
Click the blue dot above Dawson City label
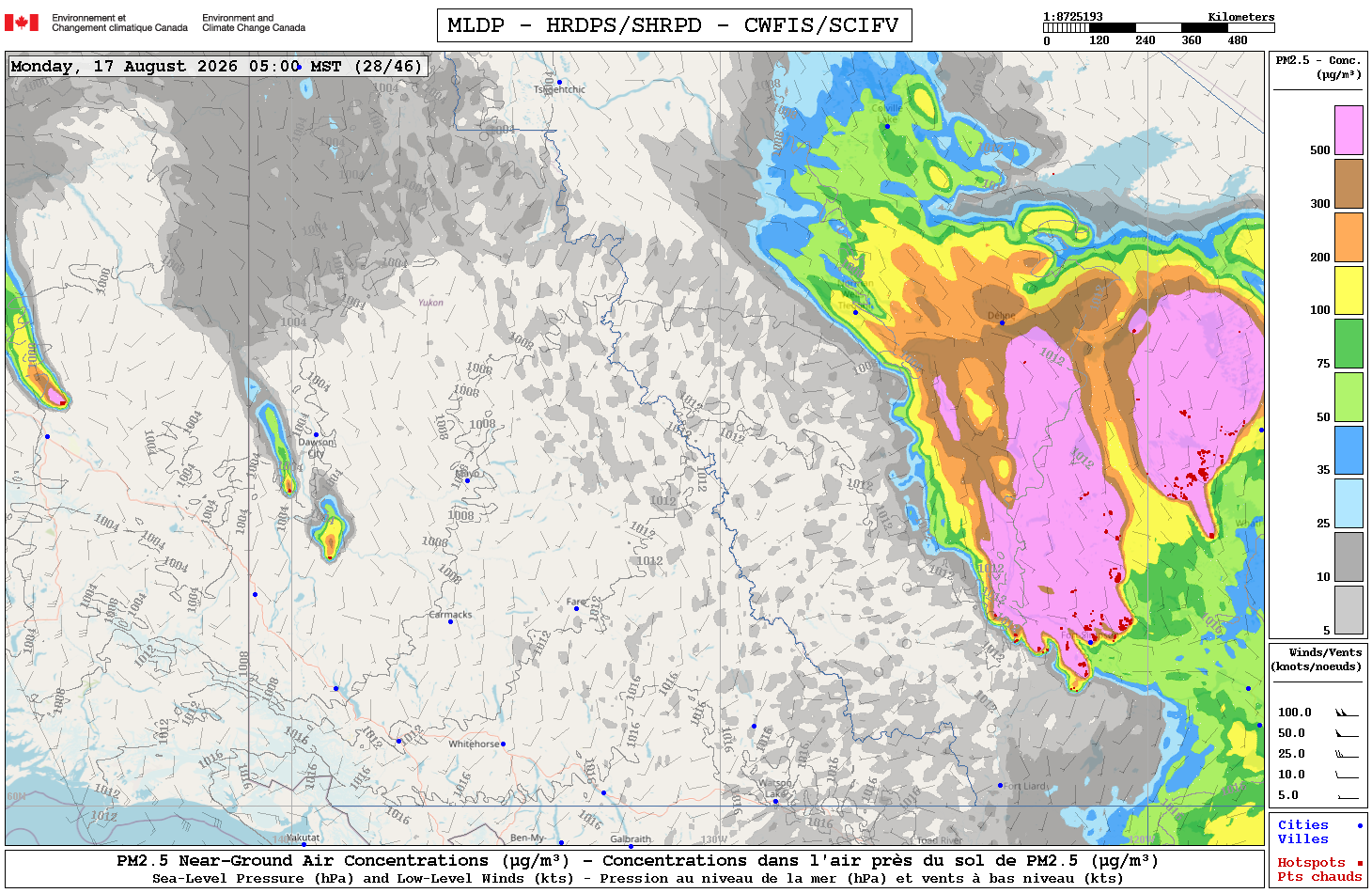click(316, 434)
